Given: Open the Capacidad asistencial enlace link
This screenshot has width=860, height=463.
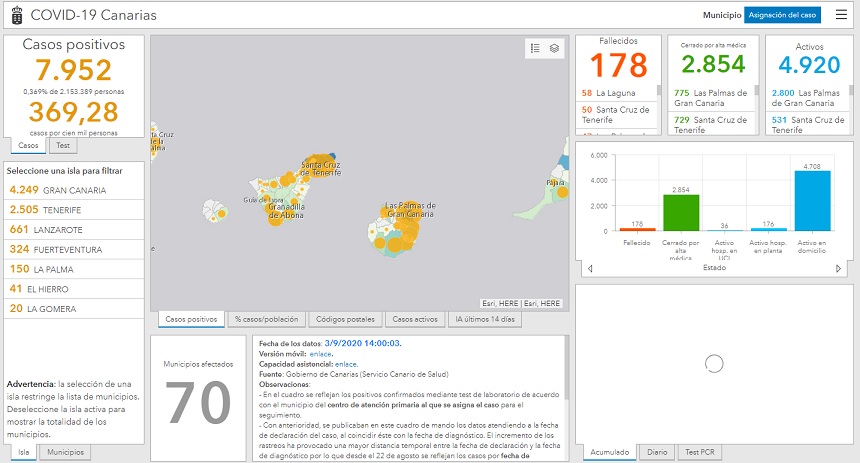Looking at the screenshot, I should click(x=346, y=365).
